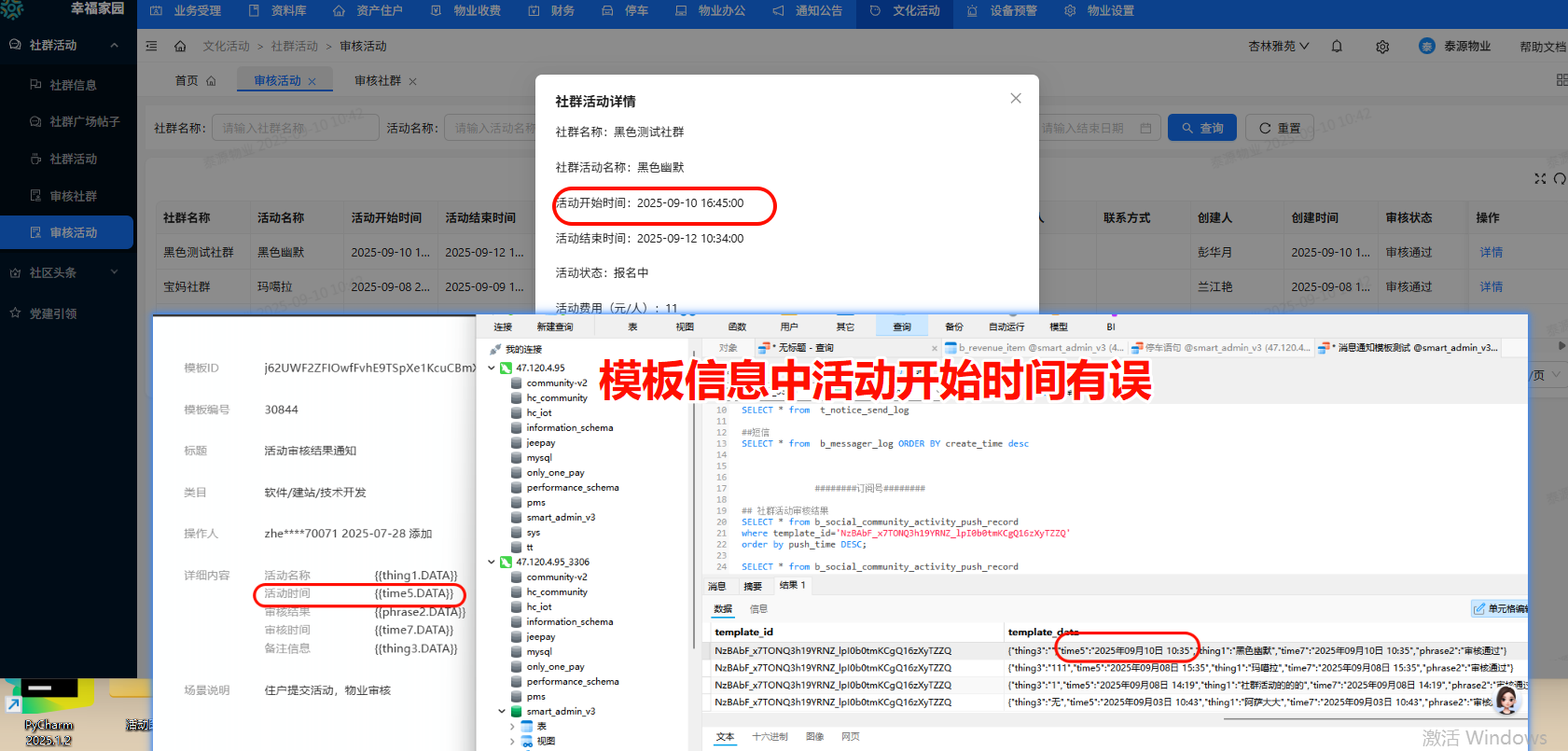Open 社群广场帖子 in sidebar
This screenshot has height=751, width=1568.
[x=84, y=121]
